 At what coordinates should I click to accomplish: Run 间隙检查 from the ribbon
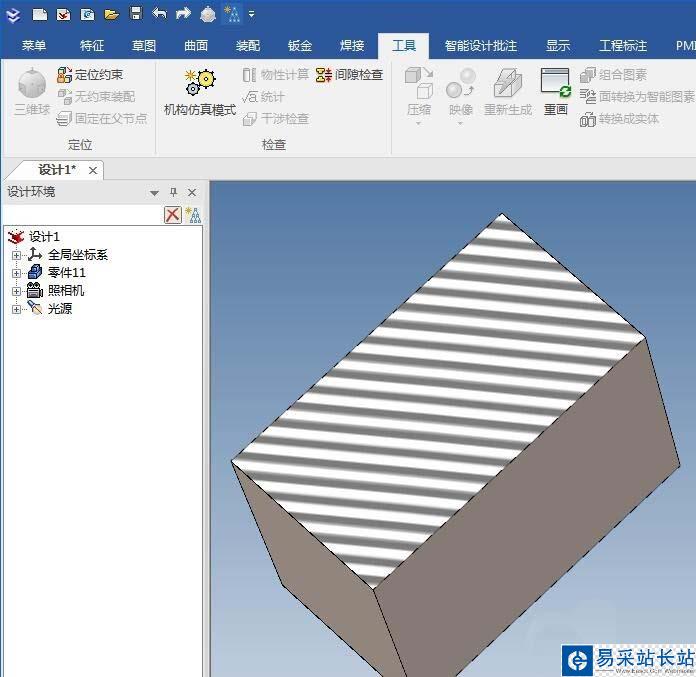coord(349,75)
